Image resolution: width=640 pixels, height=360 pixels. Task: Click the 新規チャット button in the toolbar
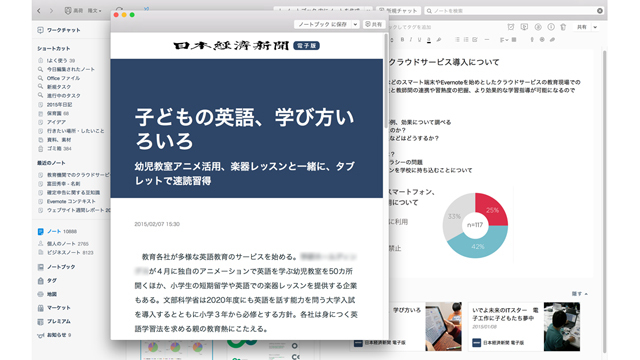(x=399, y=11)
